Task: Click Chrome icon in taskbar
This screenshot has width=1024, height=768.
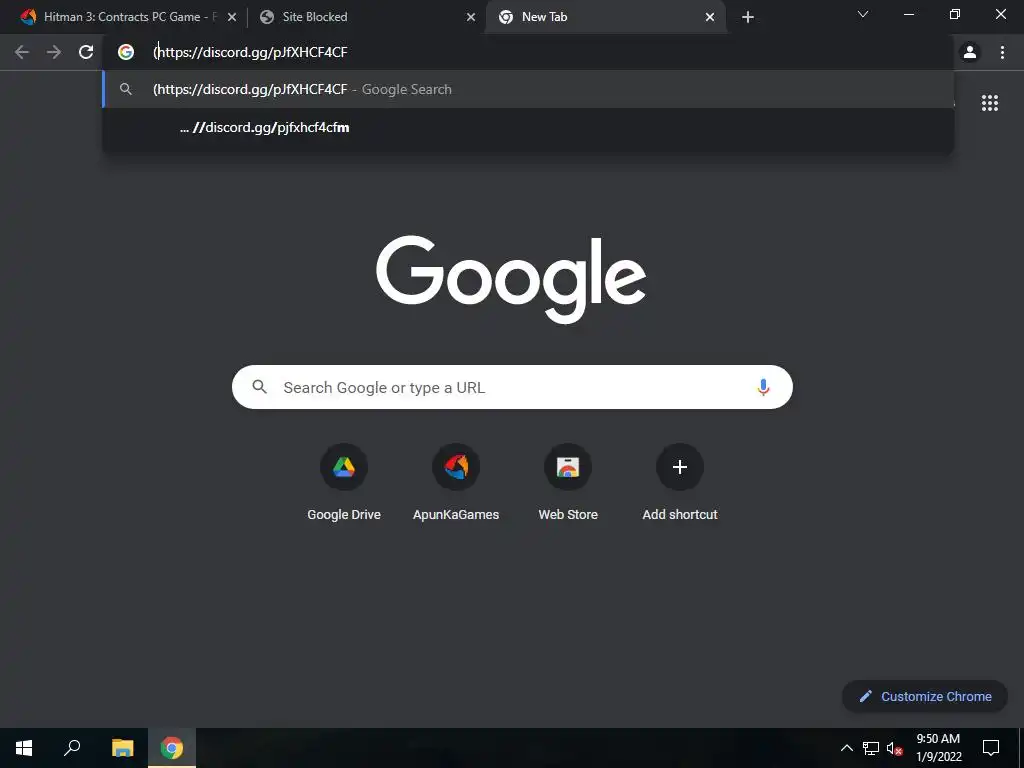Action: point(172,748)
